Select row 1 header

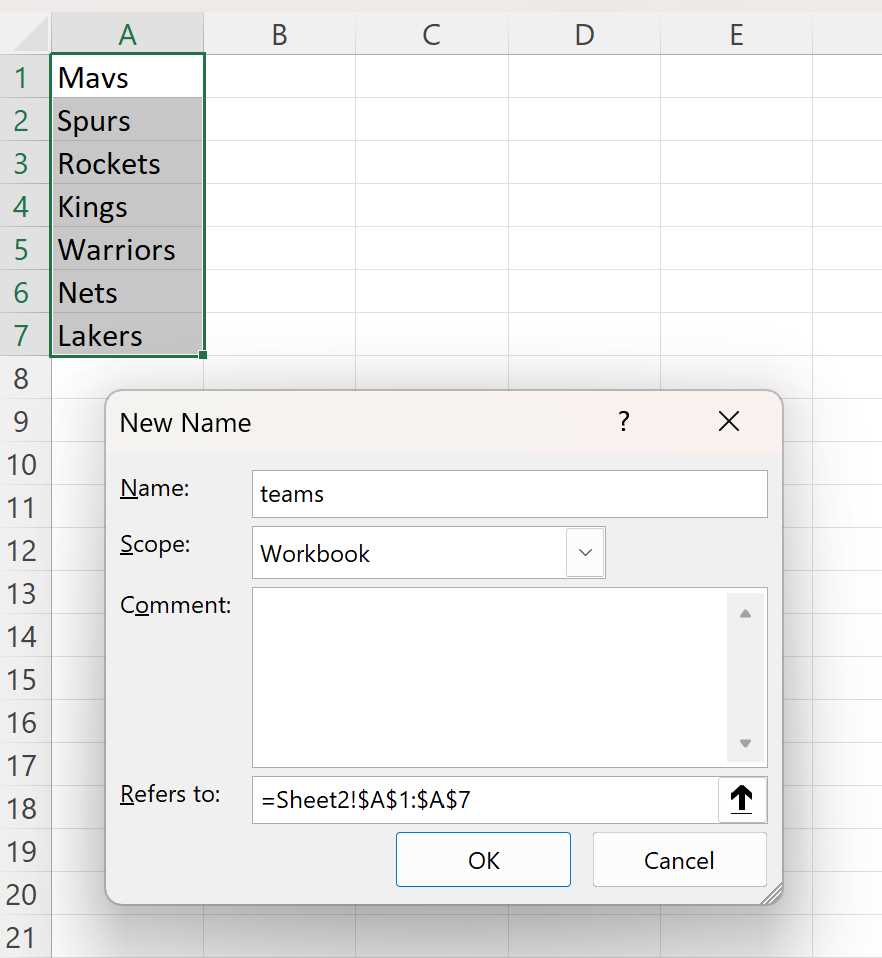[25, 76]
